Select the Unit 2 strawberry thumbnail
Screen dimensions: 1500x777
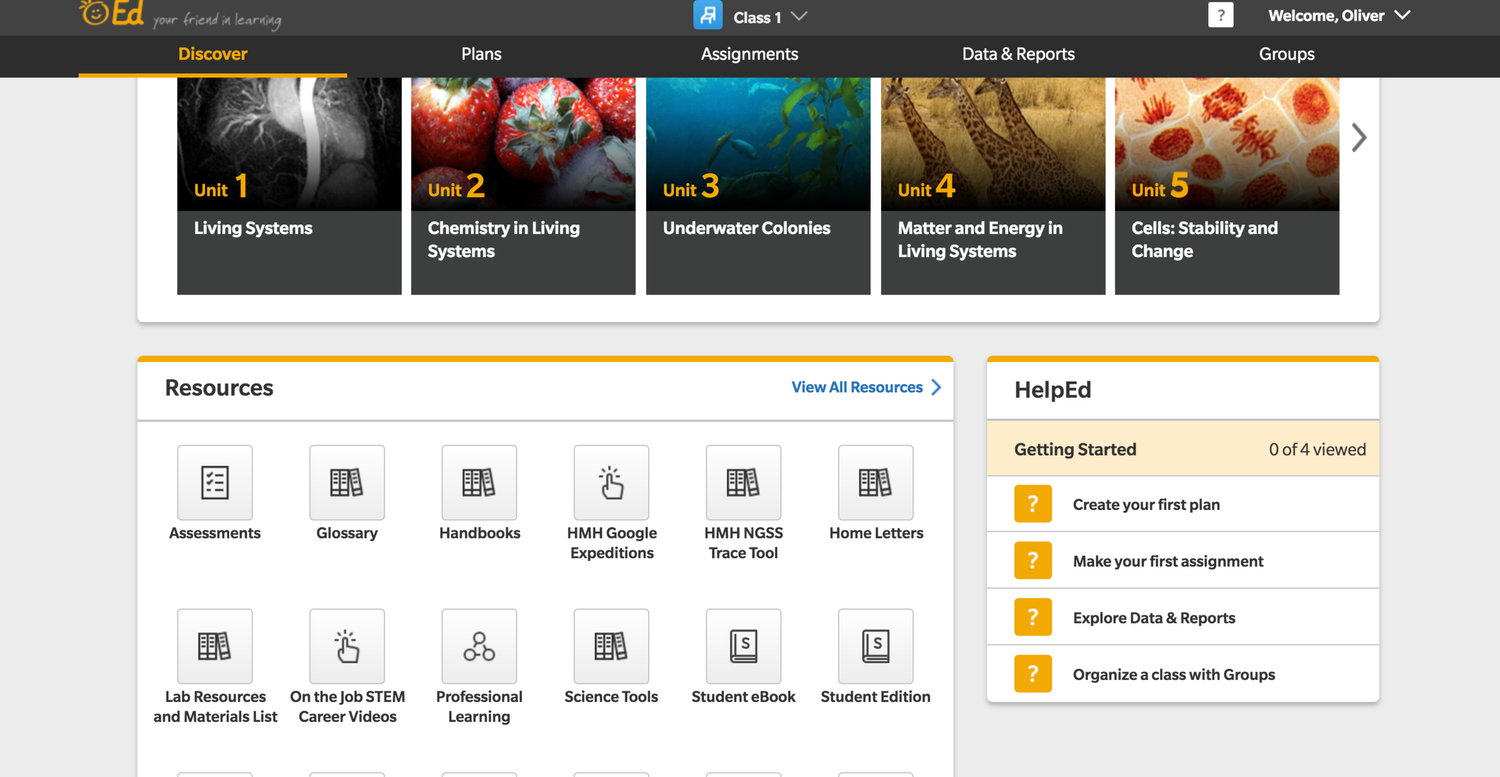tap(523, 140)
